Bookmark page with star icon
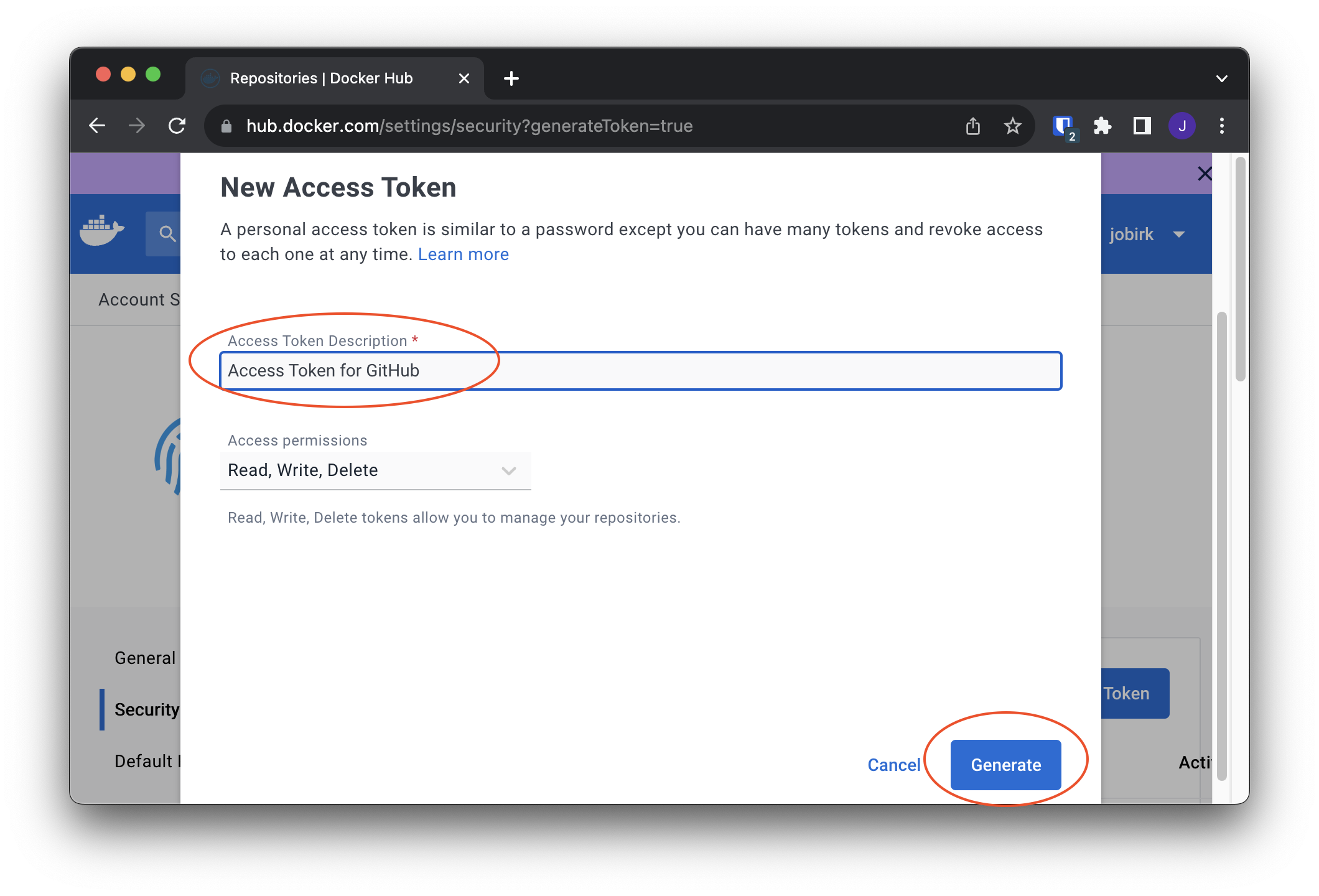Screen dimensions: 1319x896 coord(1012,126)
